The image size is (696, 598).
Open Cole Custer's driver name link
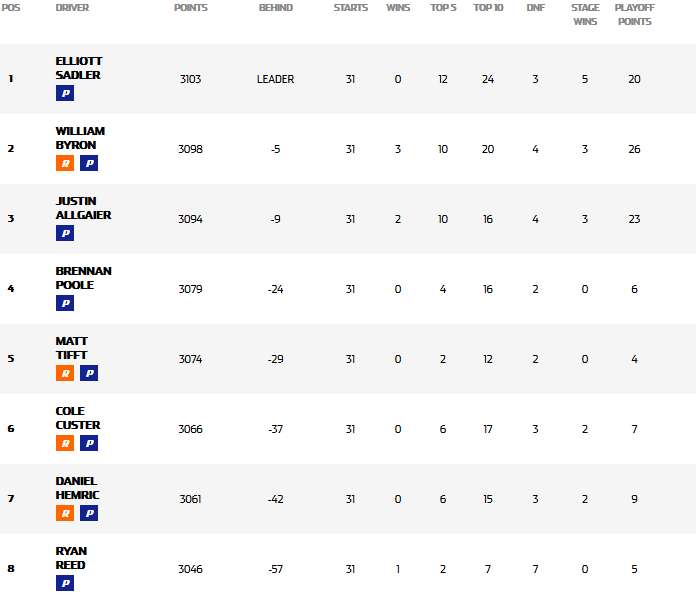77,418
